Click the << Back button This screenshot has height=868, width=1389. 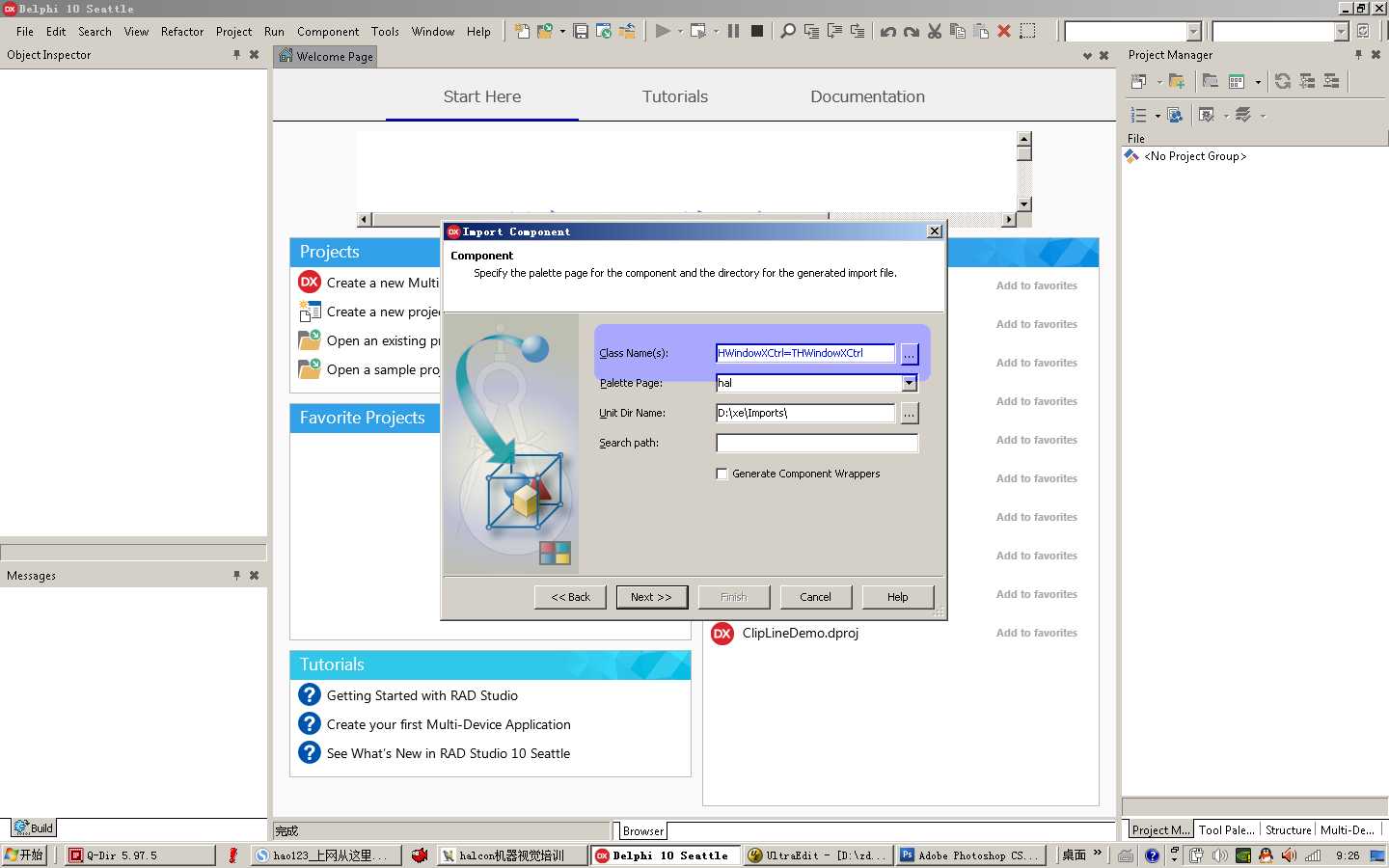pos(570,597)
